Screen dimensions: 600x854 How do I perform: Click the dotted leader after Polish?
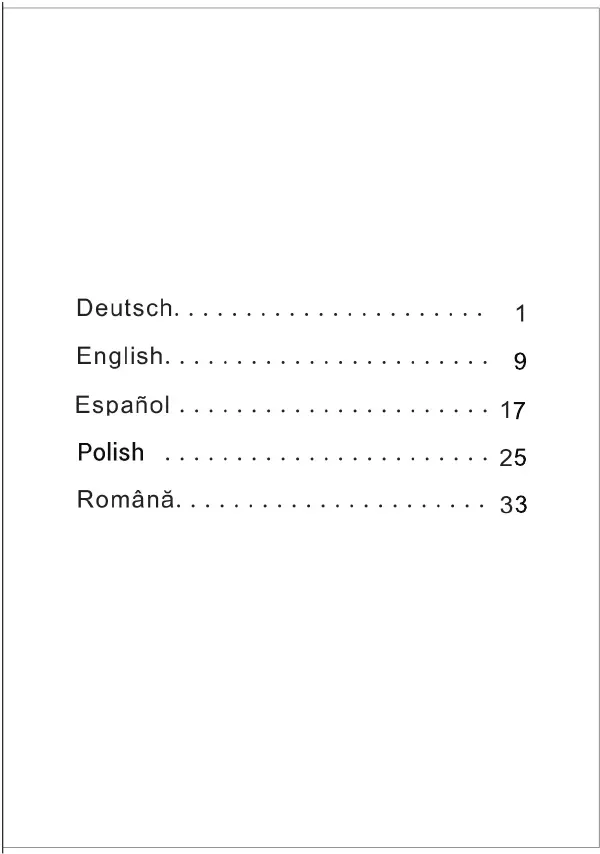[x=326, y=459]
